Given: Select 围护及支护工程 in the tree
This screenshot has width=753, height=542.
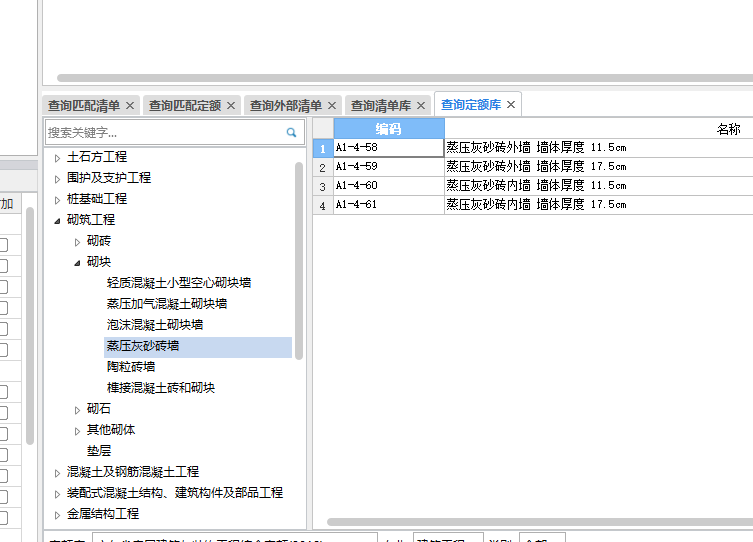Looking at the screenshot, I should click(x=109, y=178).
